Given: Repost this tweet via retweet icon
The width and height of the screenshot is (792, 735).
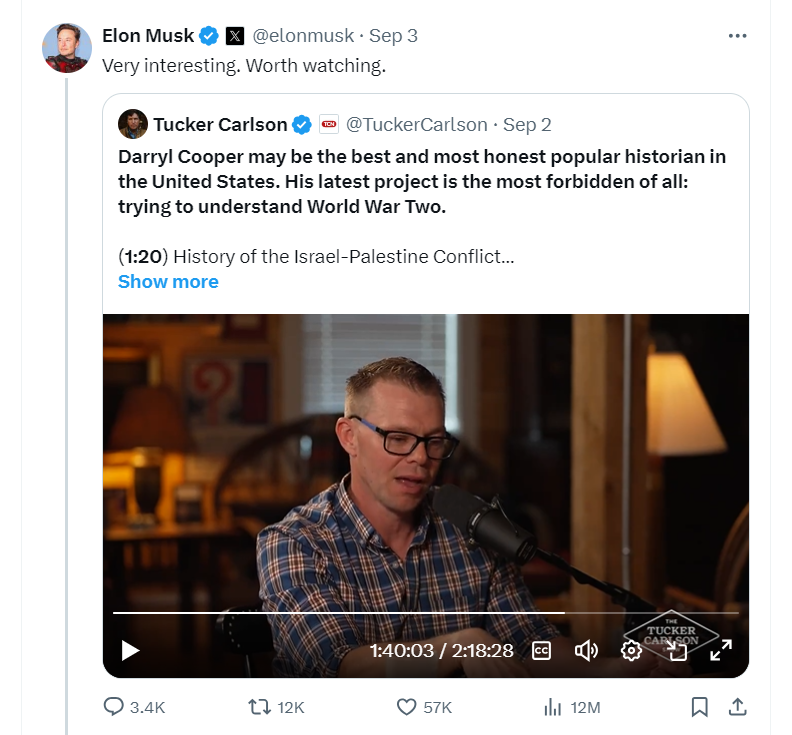Looking at the screenshot, I should click(260, 707).
